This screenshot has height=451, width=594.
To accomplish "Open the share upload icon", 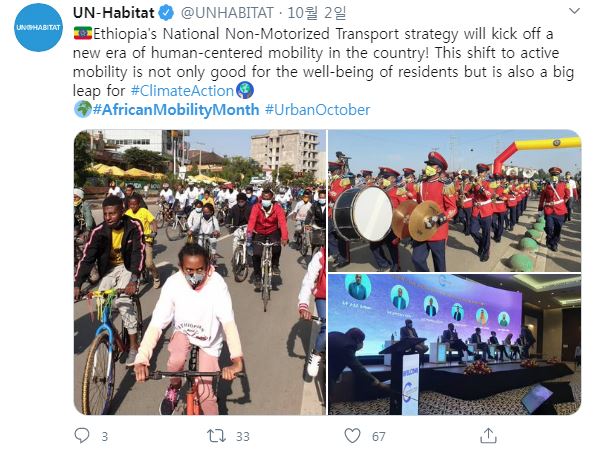I will point(488,435).
